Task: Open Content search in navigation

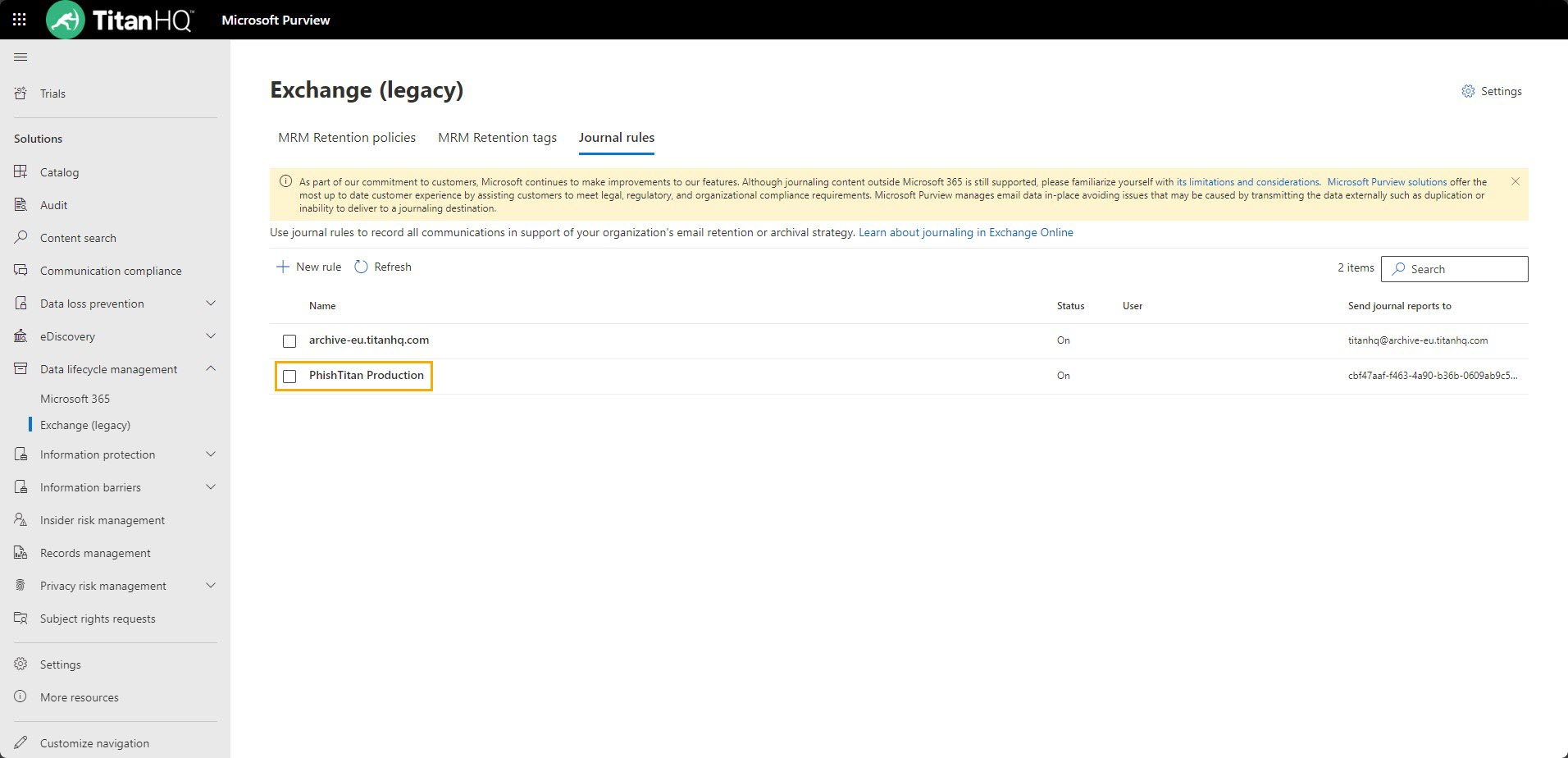Action: [x=78, y=238]
